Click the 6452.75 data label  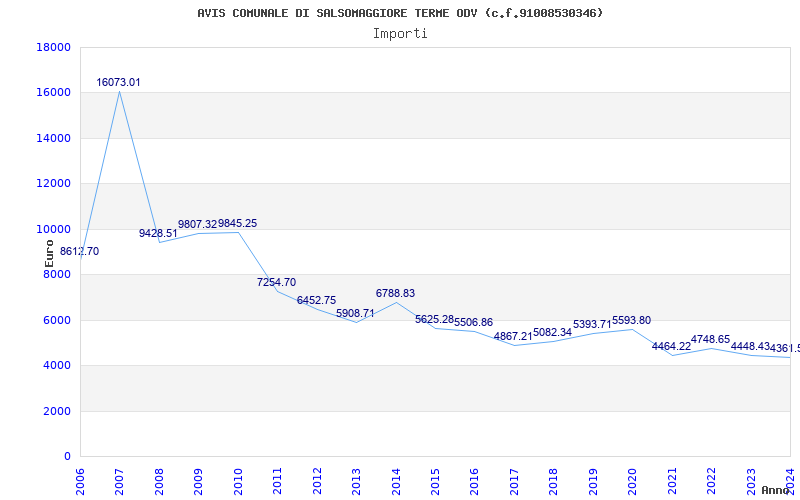coord(316,301)
